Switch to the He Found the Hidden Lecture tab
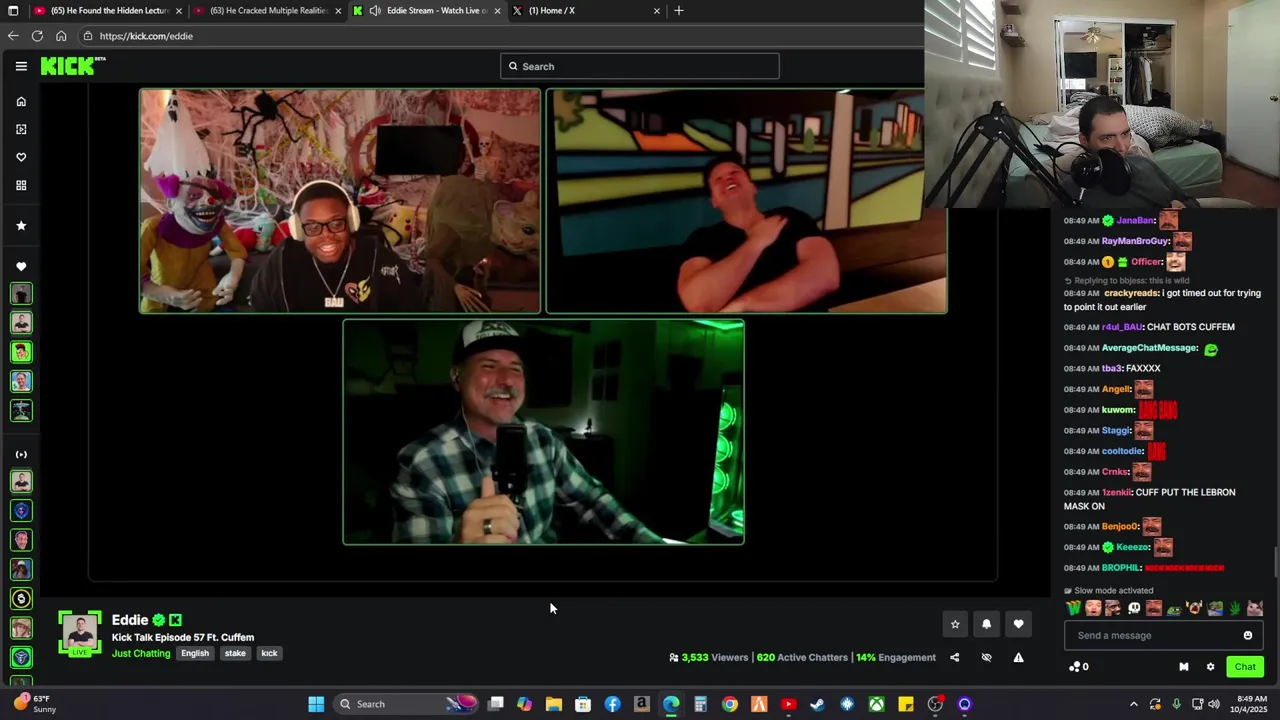 (x=109, y=11)
